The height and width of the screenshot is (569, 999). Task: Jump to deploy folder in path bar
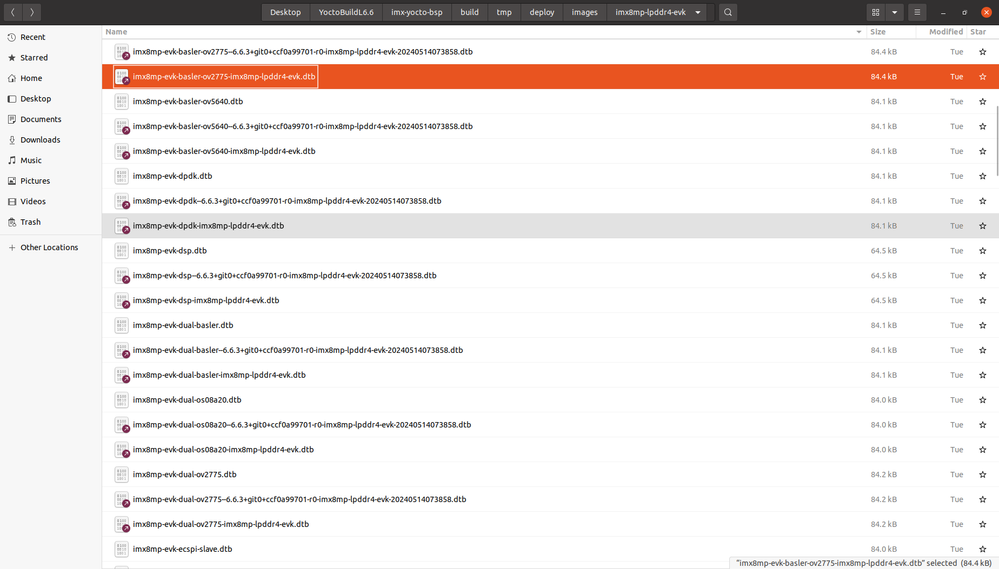coord(542,12)
